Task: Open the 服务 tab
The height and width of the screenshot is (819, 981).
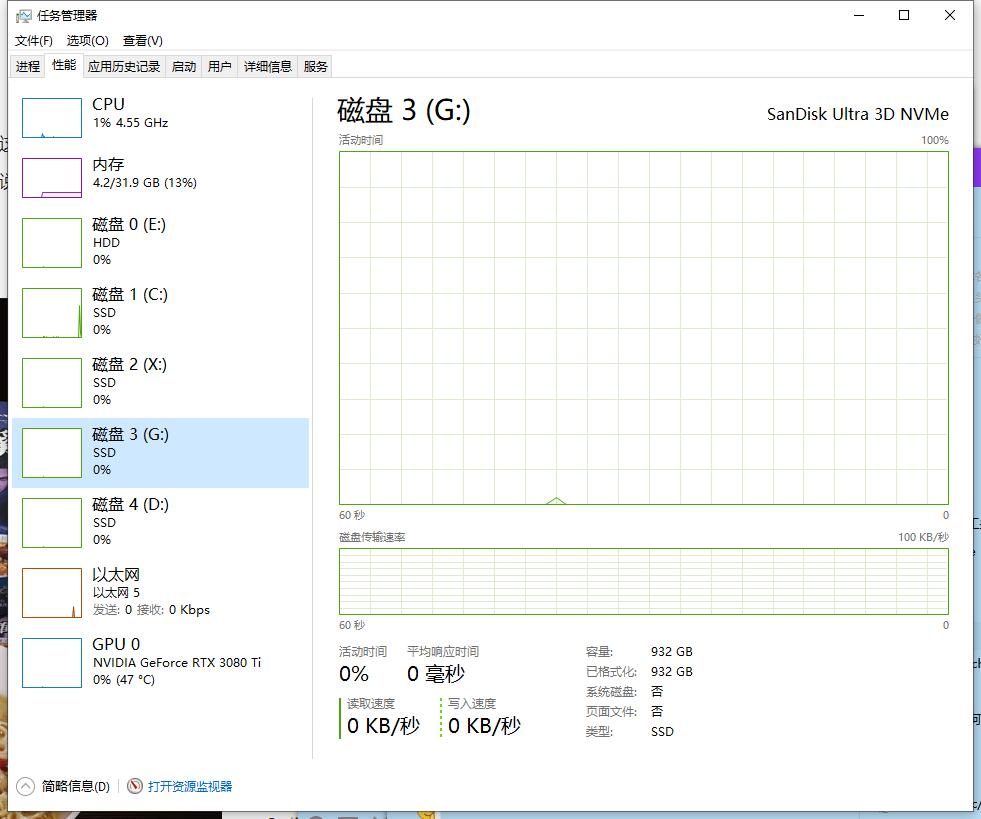Action: pos(316,67)
